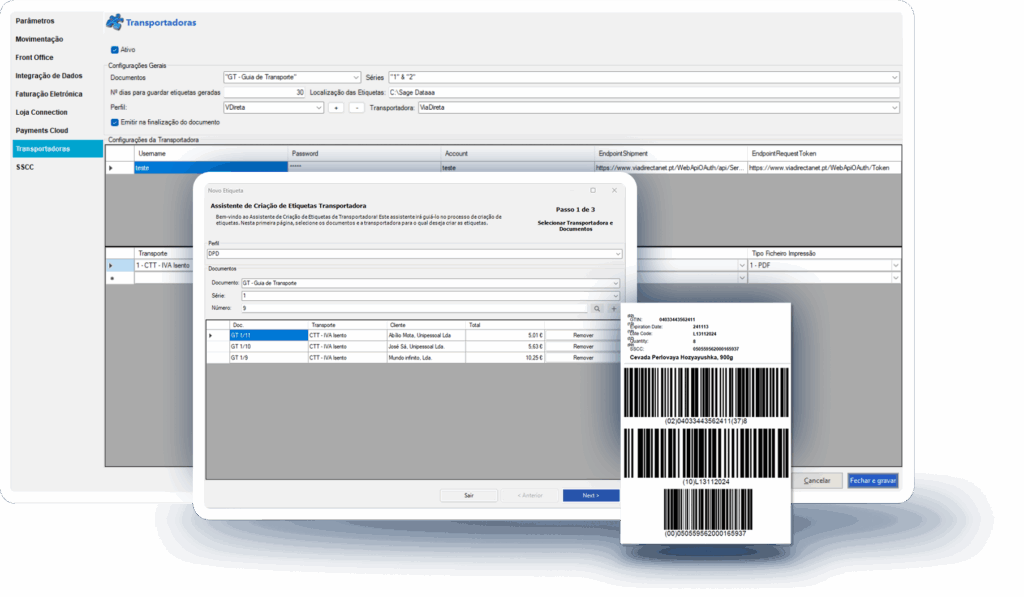The image size is (1024, 597).
Task: Open the Tipo Ficheiro Impressão '1 - PDF' dropdown
Action: [895, 266]
